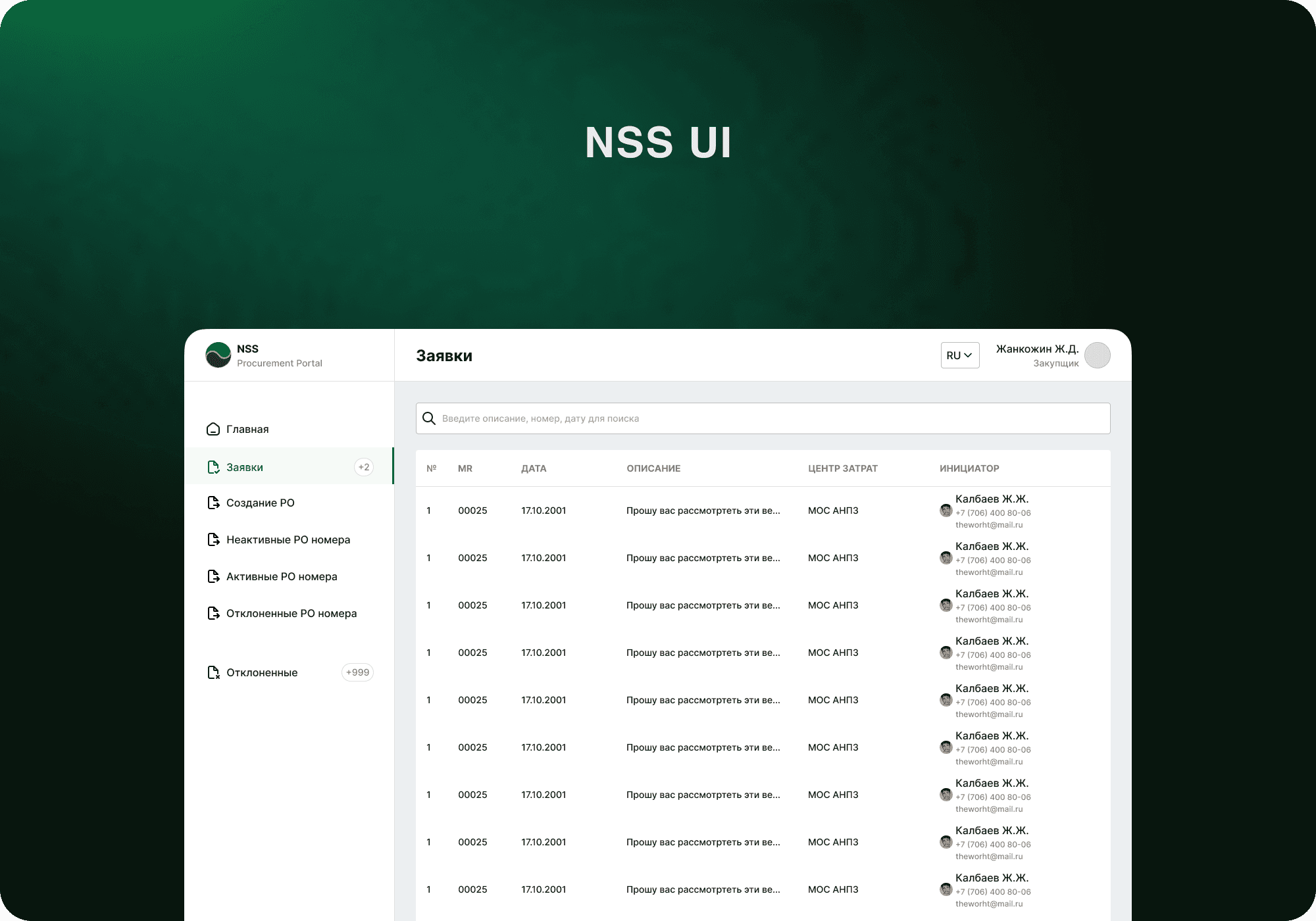Click the ЦЕНТР ЗАТРАТ column header

(x=842, y=468)
